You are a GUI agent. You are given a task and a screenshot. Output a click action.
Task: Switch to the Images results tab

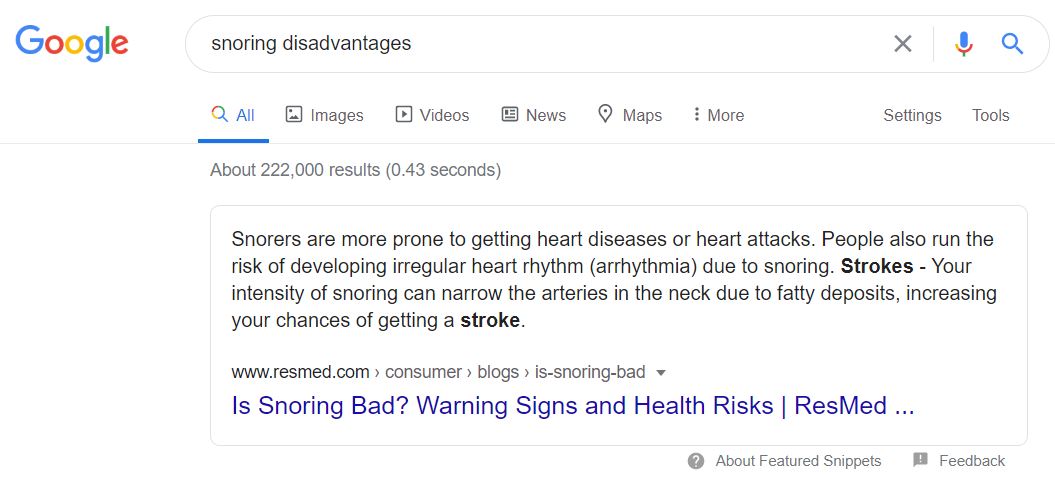click(325, 115)
